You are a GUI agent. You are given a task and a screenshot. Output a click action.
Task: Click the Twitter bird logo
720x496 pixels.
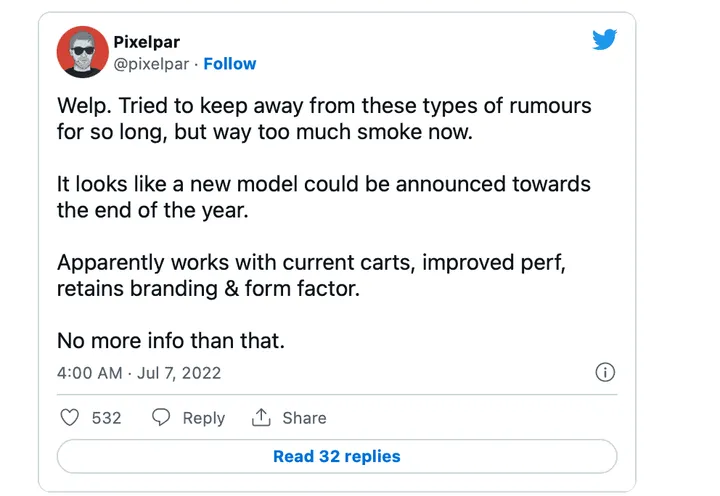[604, 40]
